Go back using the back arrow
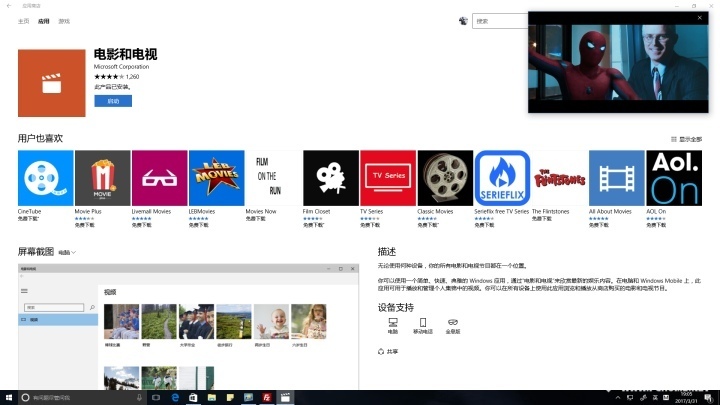 [9, 6]
